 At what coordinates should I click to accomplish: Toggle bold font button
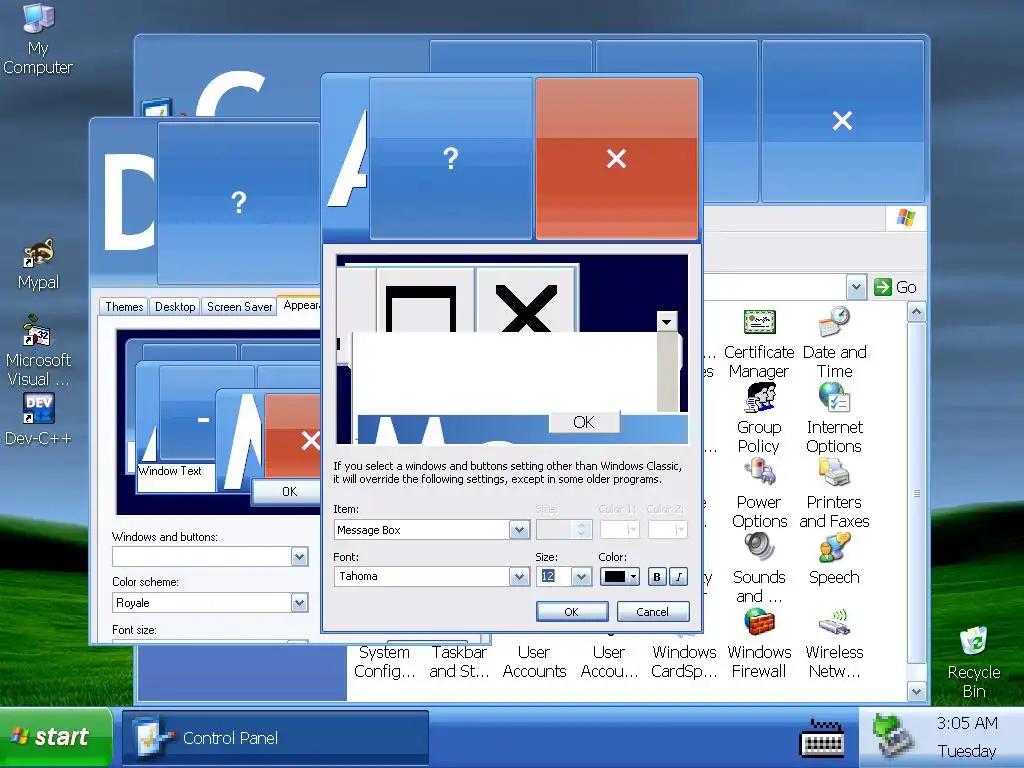(x=657, y=577)
